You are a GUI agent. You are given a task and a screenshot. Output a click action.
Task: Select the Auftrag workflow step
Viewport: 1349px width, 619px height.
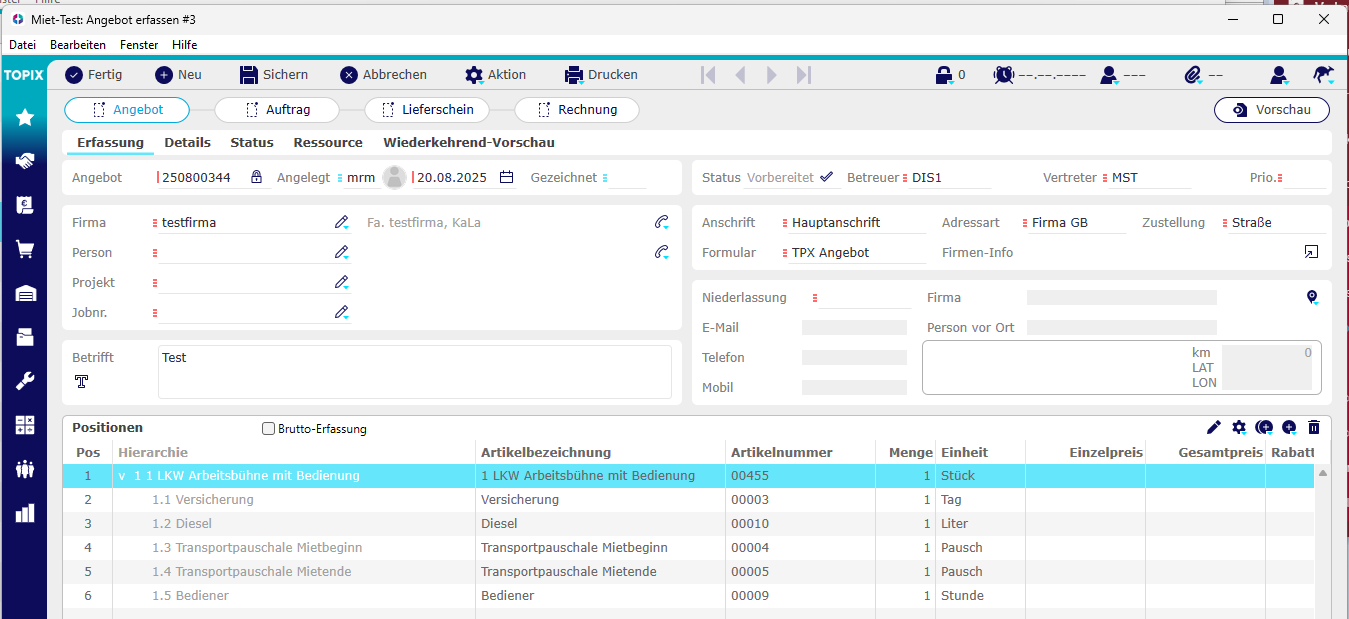pos(277,110)
